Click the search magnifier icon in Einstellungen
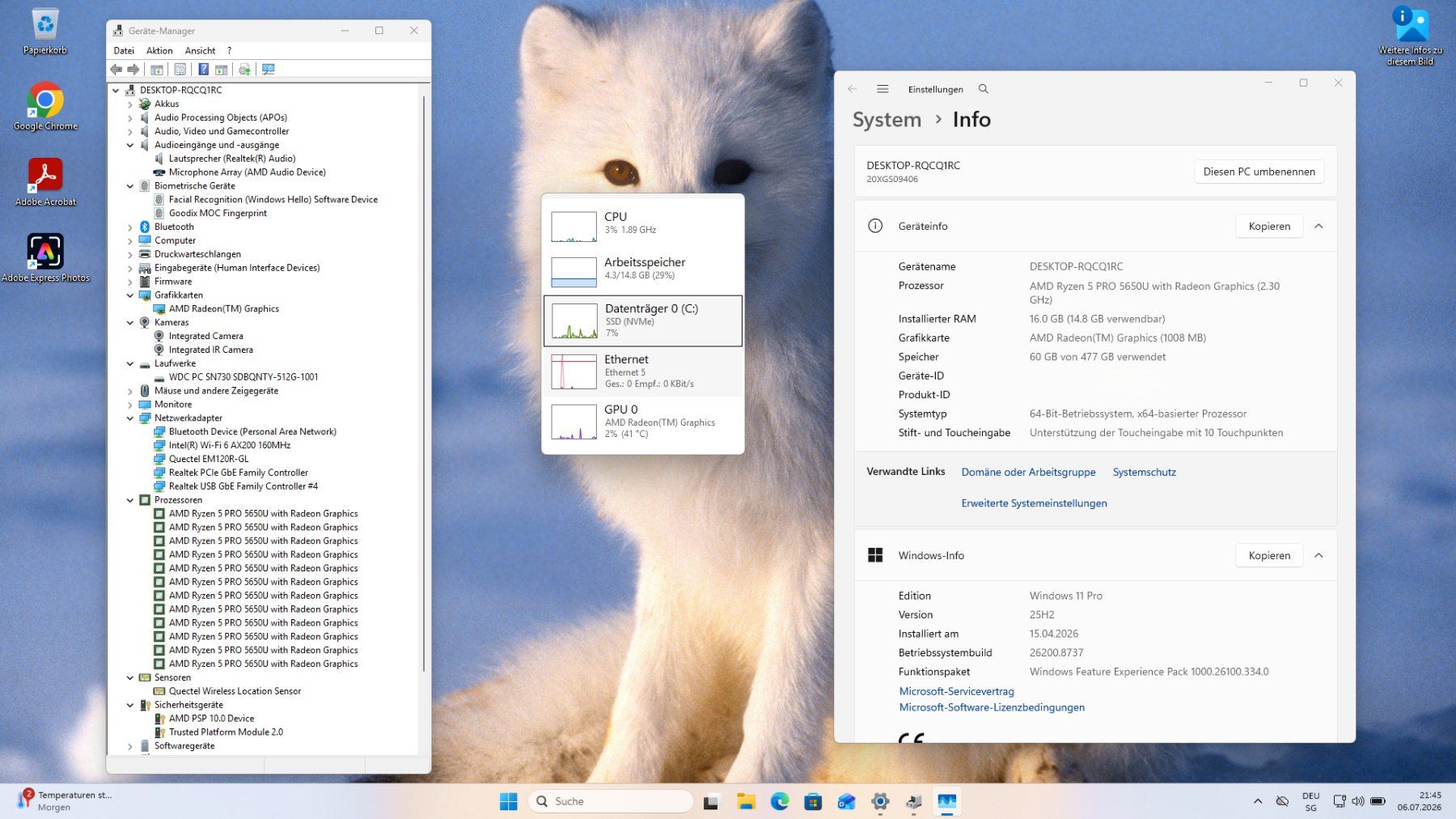The height and width of the screenshot is (819, 1456). coord(984,89)
